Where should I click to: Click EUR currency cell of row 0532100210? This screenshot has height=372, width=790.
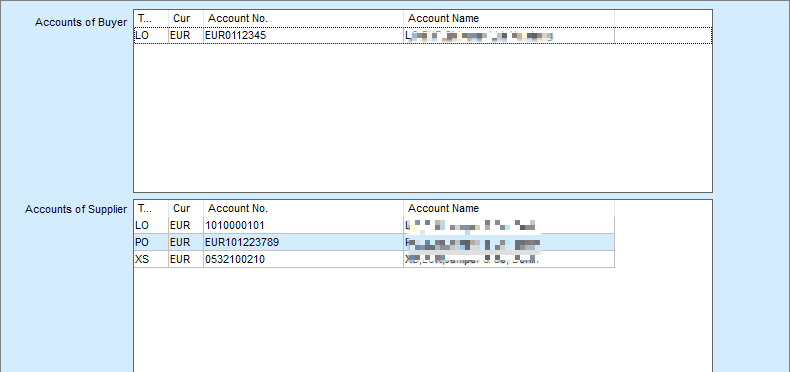tap(186, 260)
